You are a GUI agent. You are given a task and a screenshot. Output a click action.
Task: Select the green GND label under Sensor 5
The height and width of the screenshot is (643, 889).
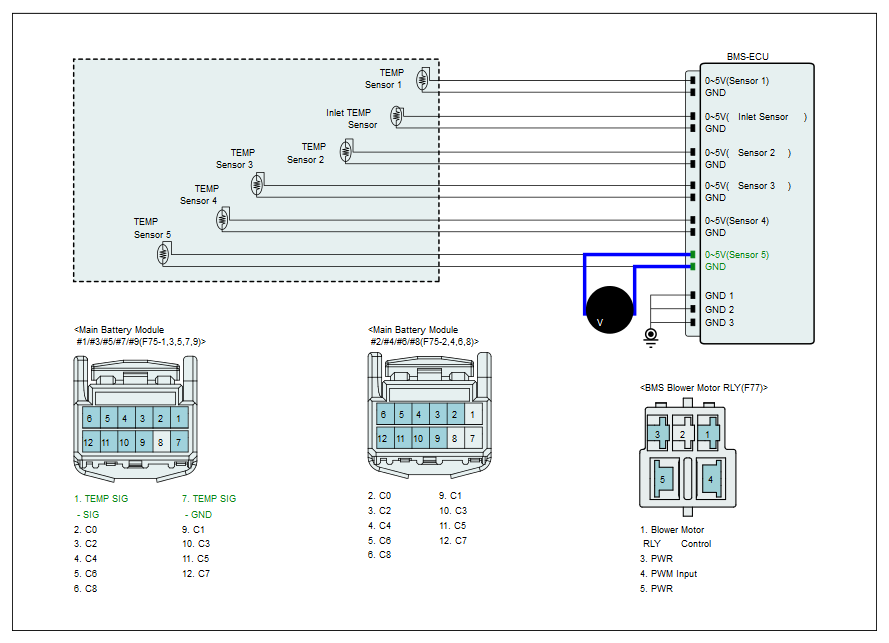[x=715, y=266]
